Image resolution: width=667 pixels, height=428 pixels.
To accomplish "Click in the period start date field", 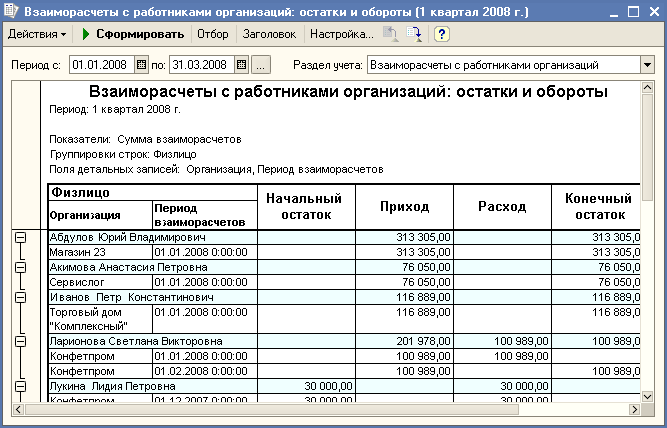I will tap(100, 65).
